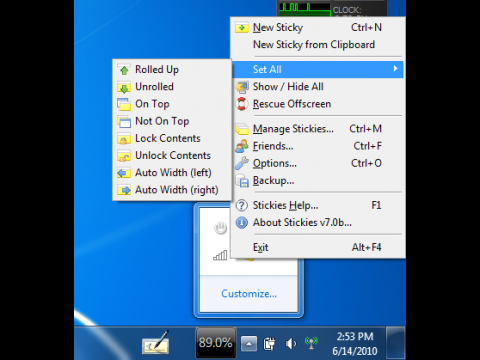
Task: Click the On Top window icon
Action: 124,104
